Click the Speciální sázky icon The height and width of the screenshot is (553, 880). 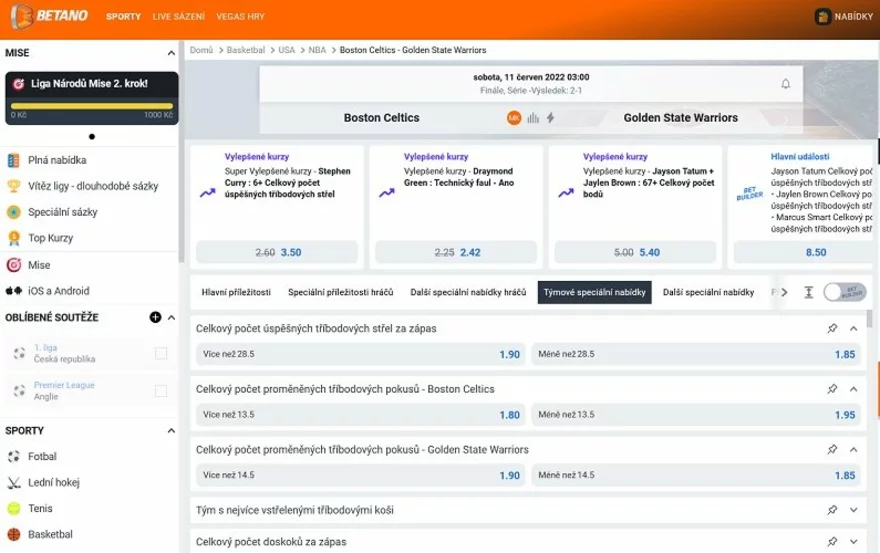(13, 212)
